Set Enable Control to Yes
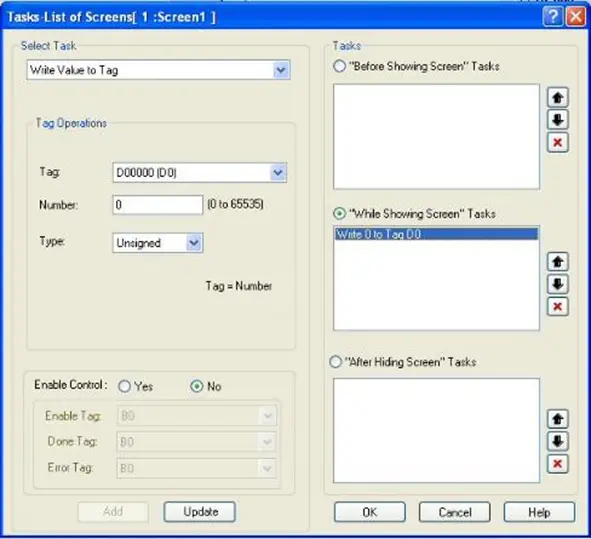The height and width of the screenshot is (539, 591). tap(124, 386)
